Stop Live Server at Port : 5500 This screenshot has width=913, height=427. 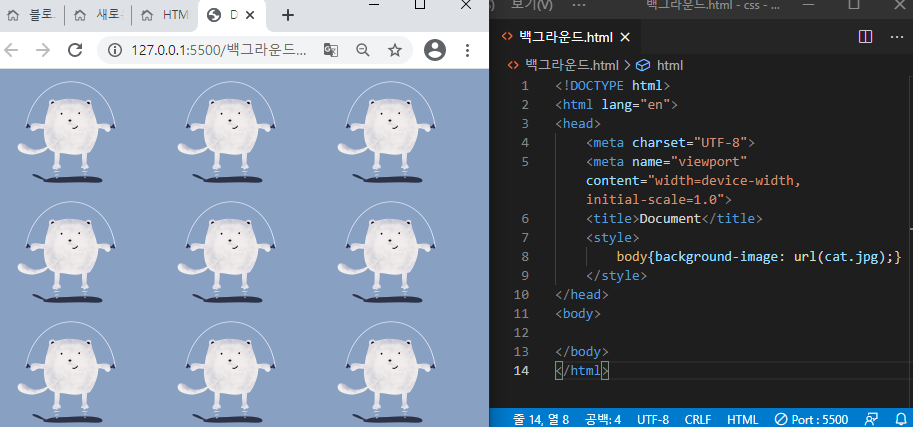coord(812,419)
